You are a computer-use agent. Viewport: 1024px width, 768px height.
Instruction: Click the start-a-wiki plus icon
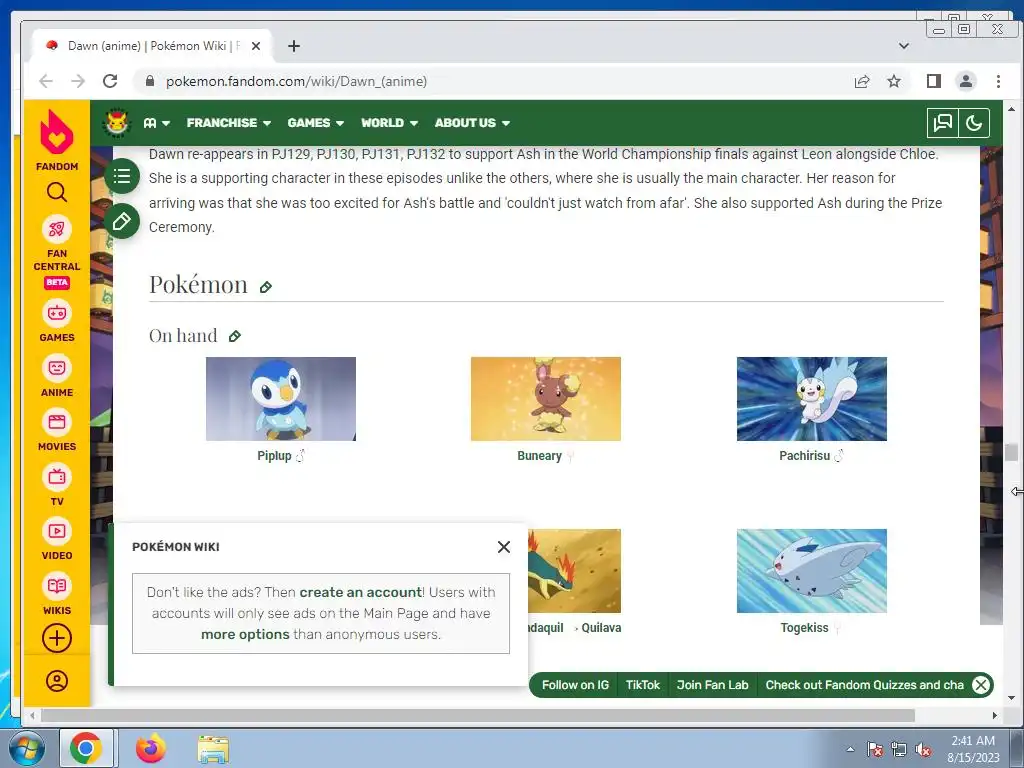[57, 638]
